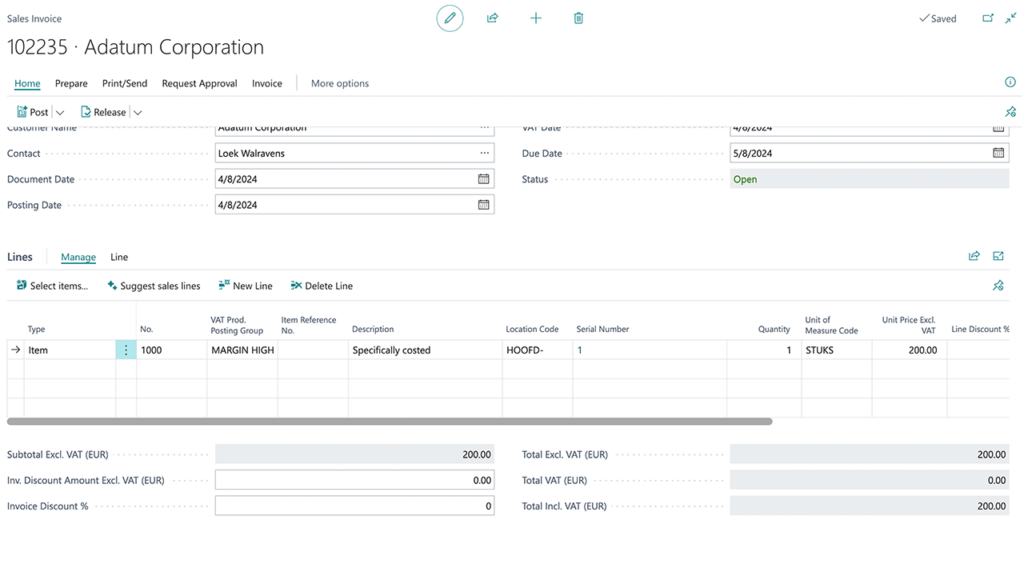Click the Release button
The width and height of the screenshot is (1024, 576).
coord(103,112)
